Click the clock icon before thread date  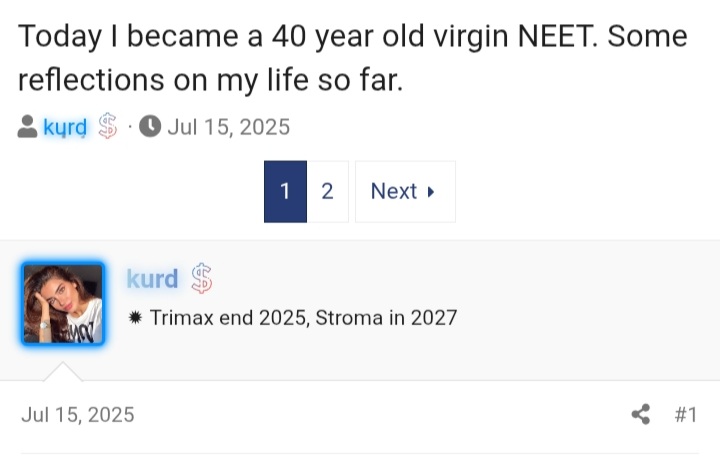pyautogui.click(x=150, y=127)
